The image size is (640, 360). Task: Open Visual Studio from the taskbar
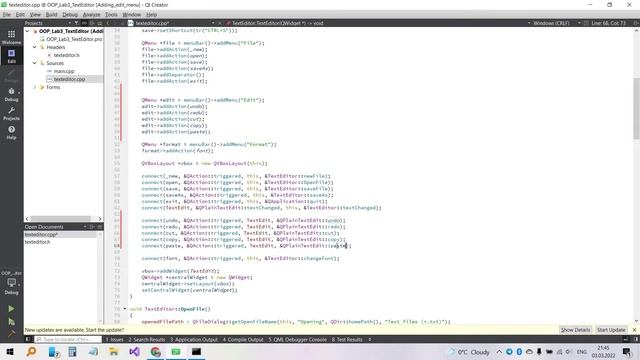134,351
